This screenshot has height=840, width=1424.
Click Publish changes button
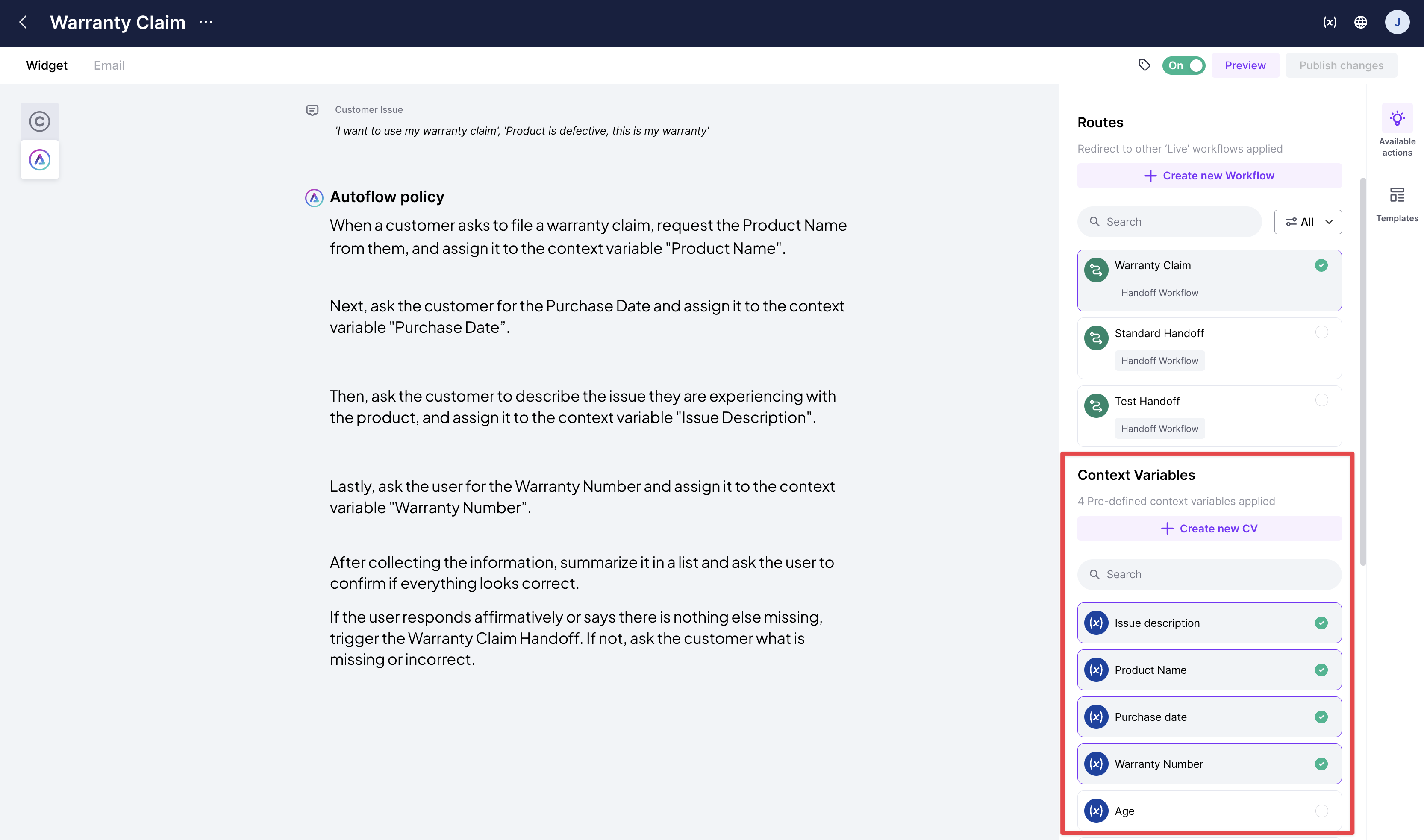pyautogui.click(x=1341, y=65)
